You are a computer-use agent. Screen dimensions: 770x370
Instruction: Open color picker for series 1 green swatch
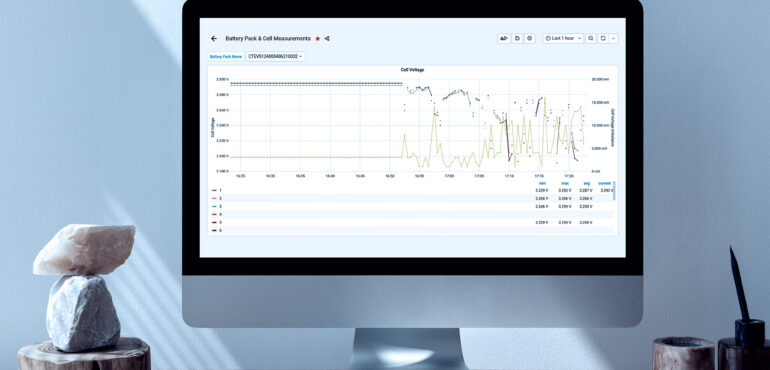214,190
